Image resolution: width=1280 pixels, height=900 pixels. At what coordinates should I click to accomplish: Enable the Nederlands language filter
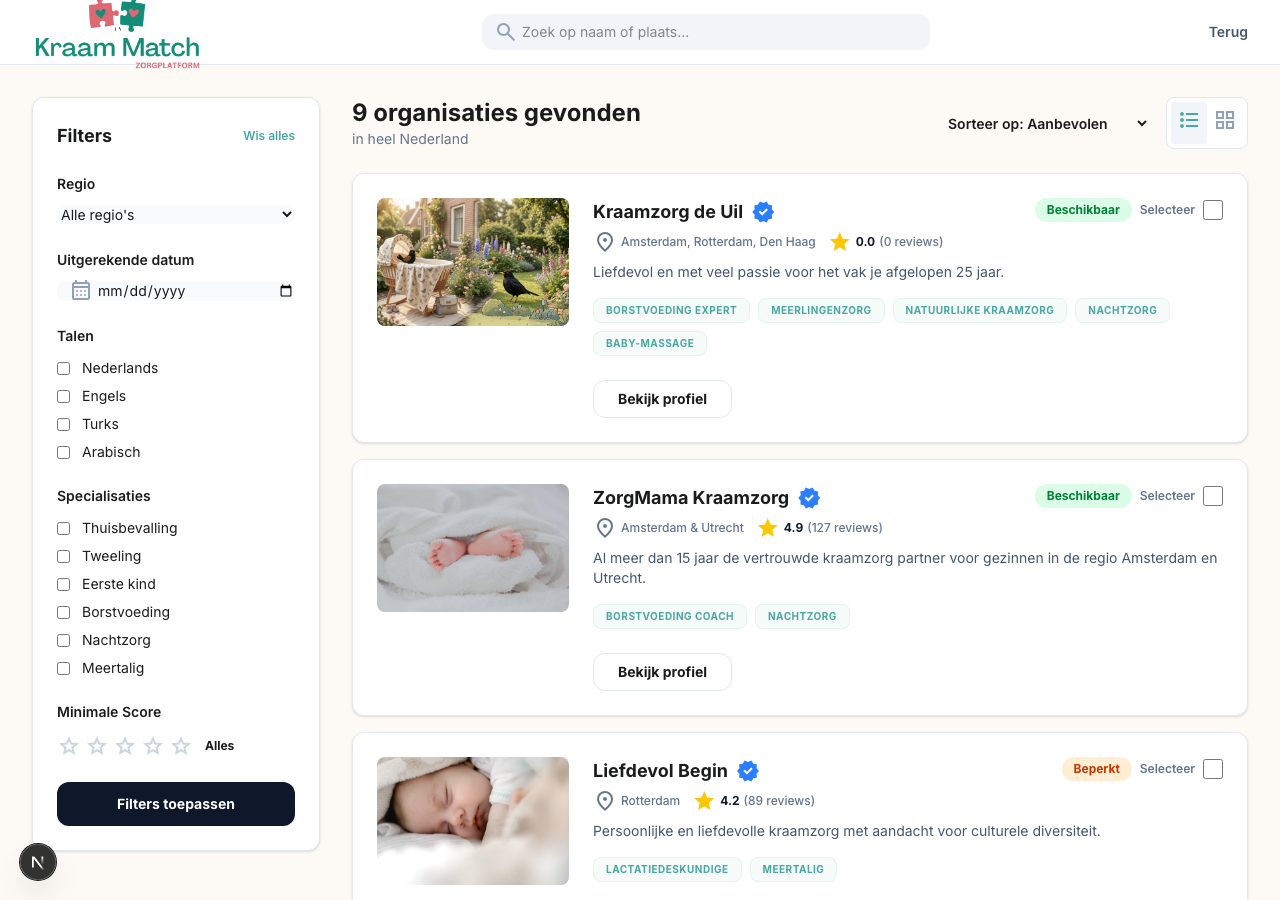tap(64, 368)
